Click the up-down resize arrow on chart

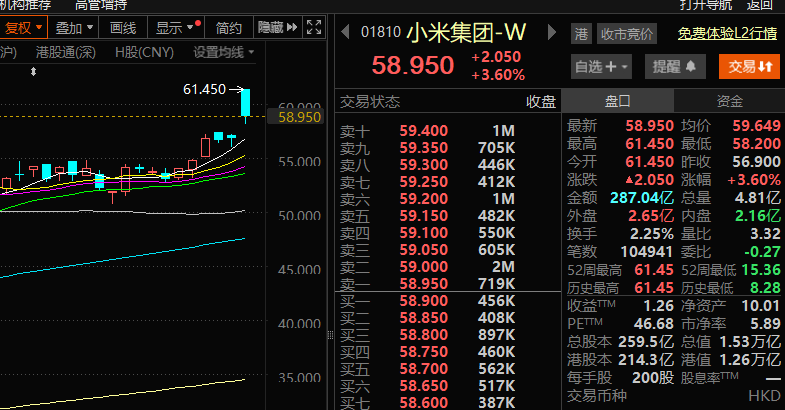click(x=34, y=72)
